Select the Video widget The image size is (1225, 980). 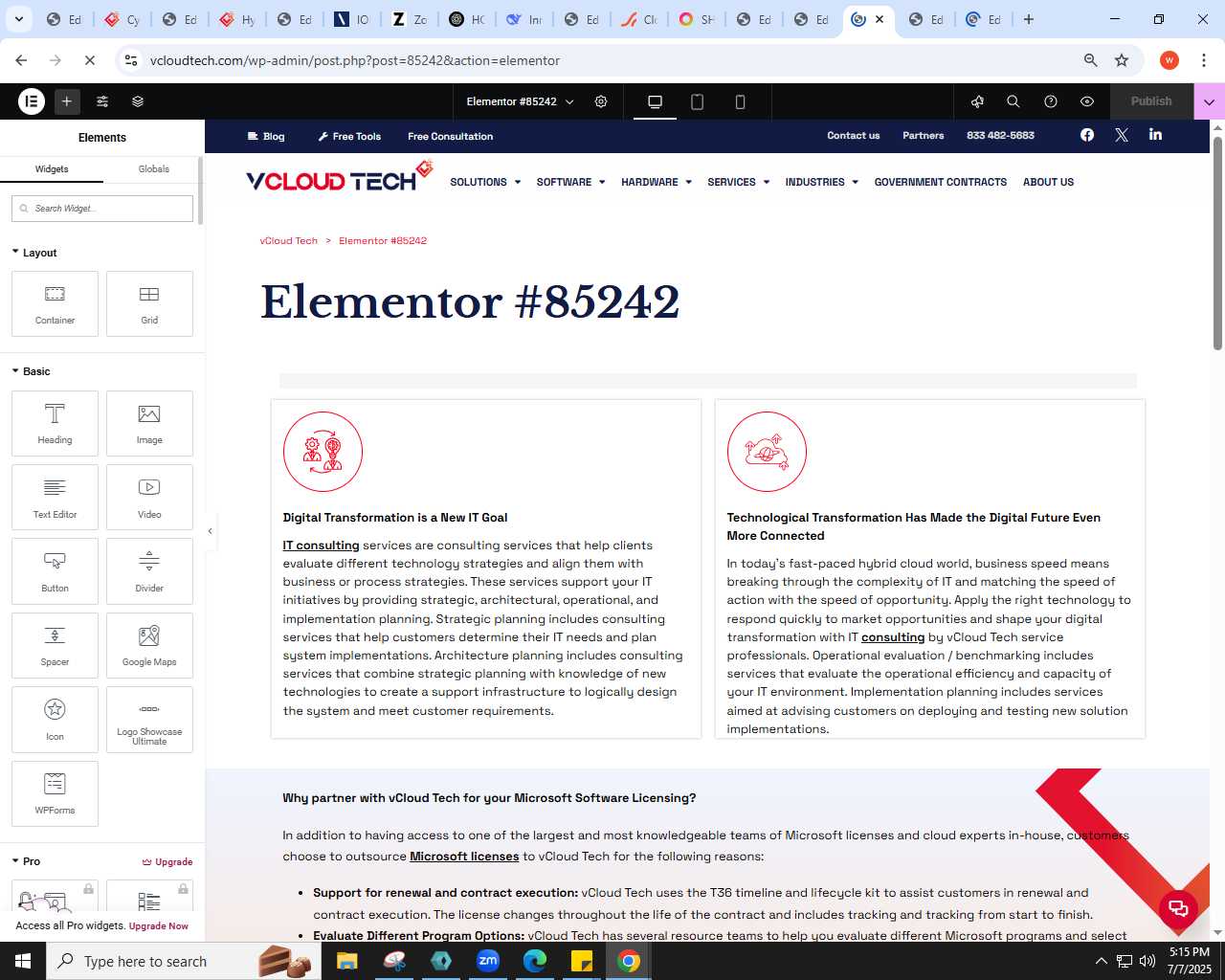pyautogui.click(x=149, y=498)
